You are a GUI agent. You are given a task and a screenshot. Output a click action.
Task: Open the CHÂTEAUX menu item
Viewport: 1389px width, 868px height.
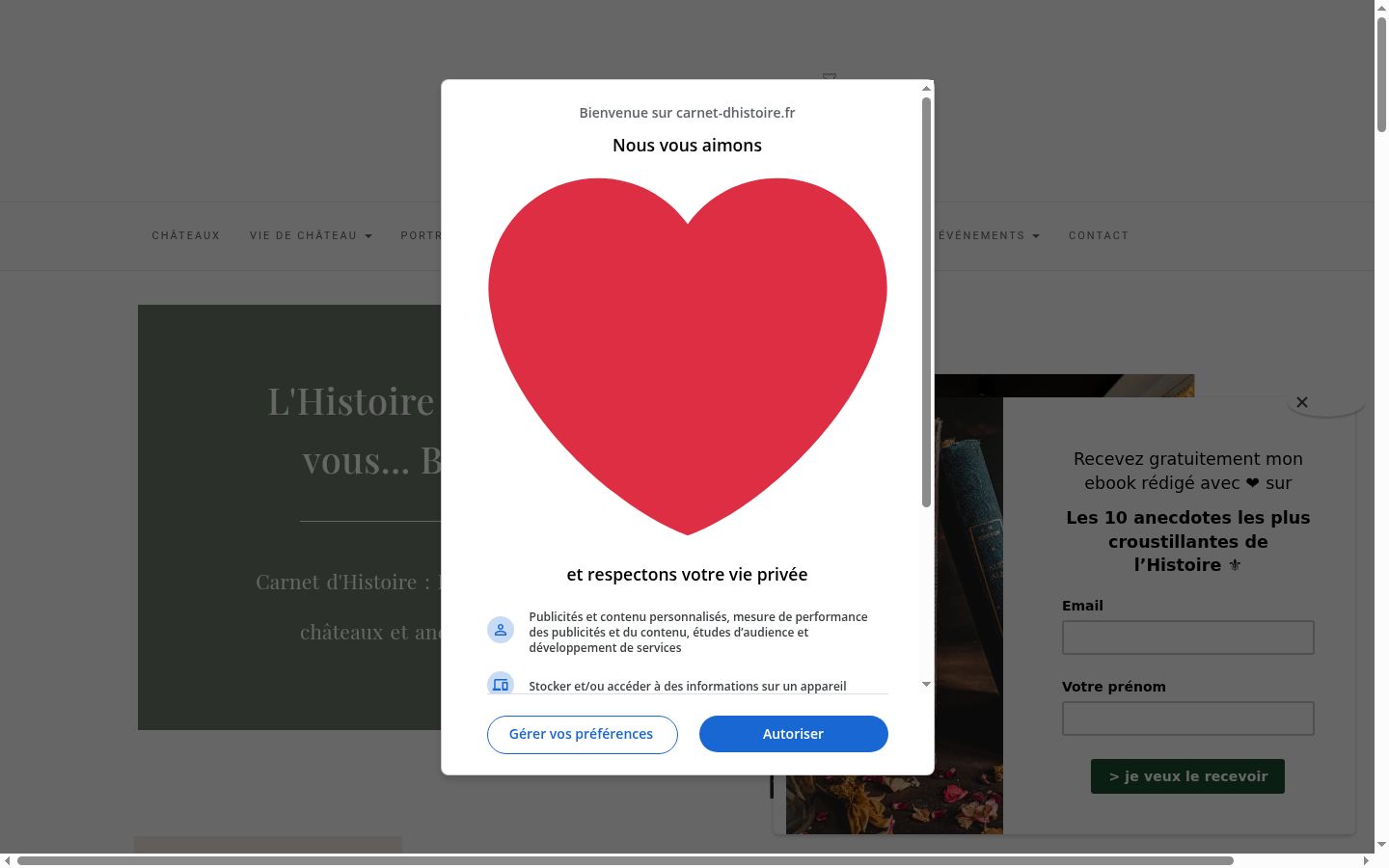tap(185, 235)
